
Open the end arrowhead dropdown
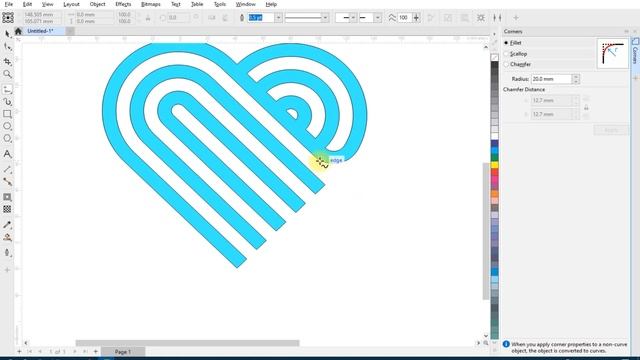pyautogui.click(x=378, y=18)
